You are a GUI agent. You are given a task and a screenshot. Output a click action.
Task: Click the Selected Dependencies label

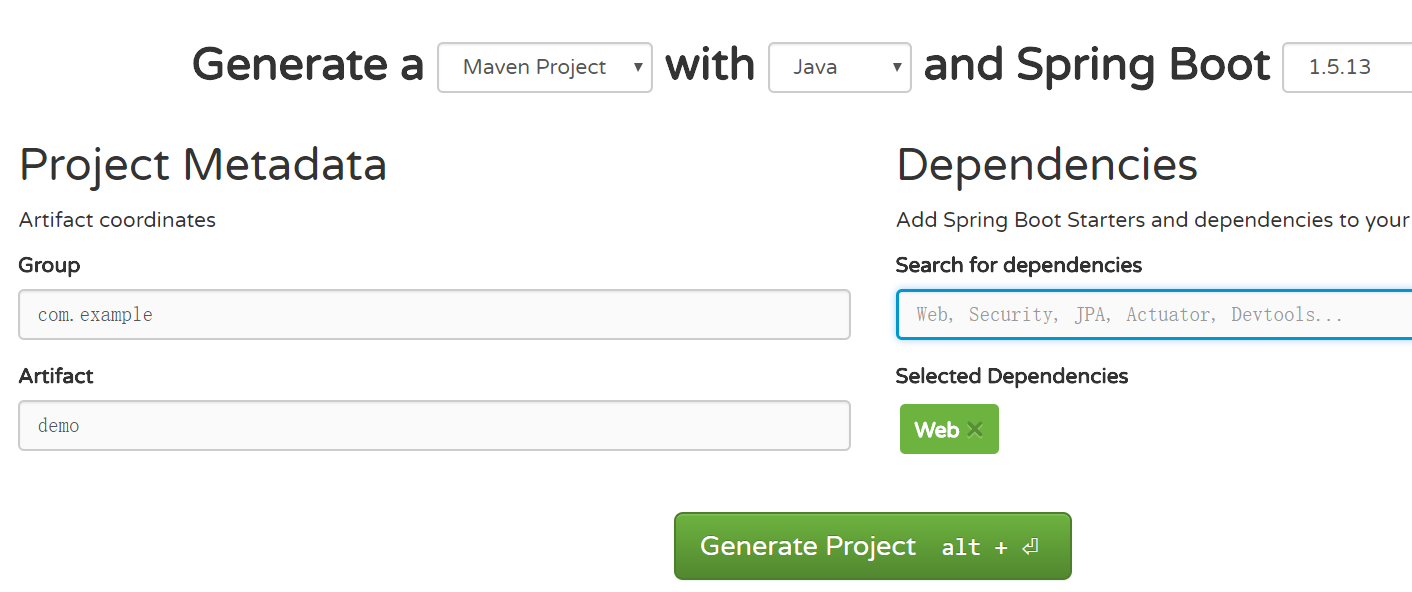[x=1012, y=376]
